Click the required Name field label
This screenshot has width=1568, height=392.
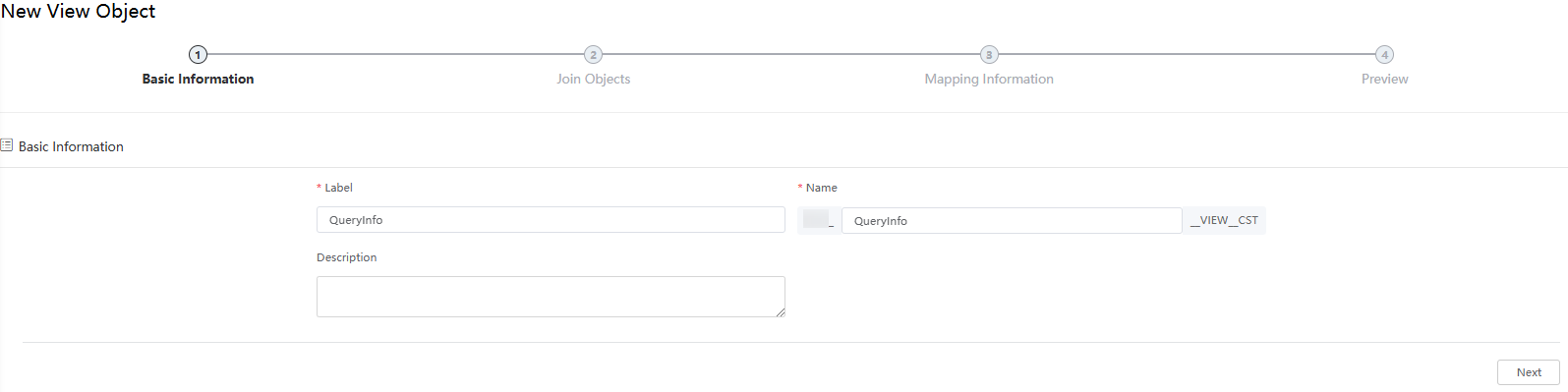(818, 188)
